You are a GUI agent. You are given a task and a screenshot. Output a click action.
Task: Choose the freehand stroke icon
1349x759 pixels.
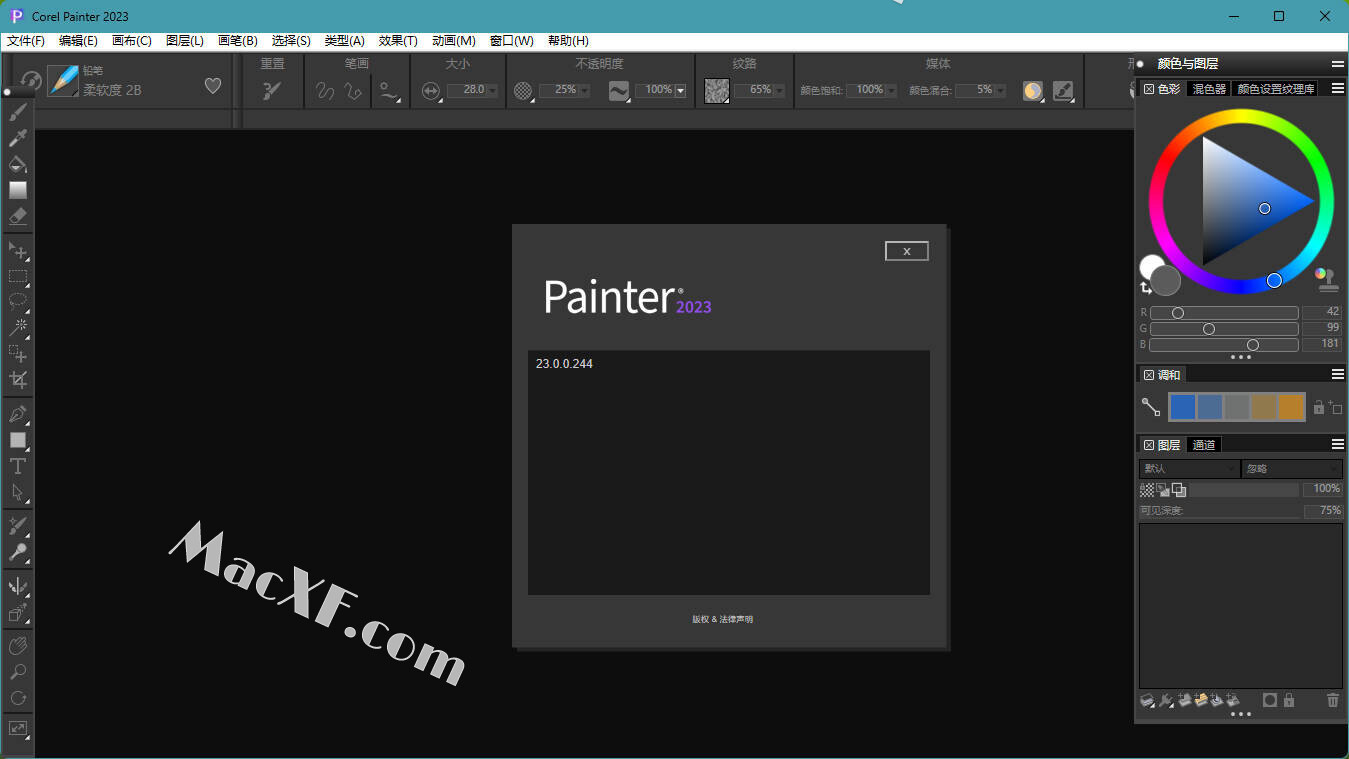325,90
